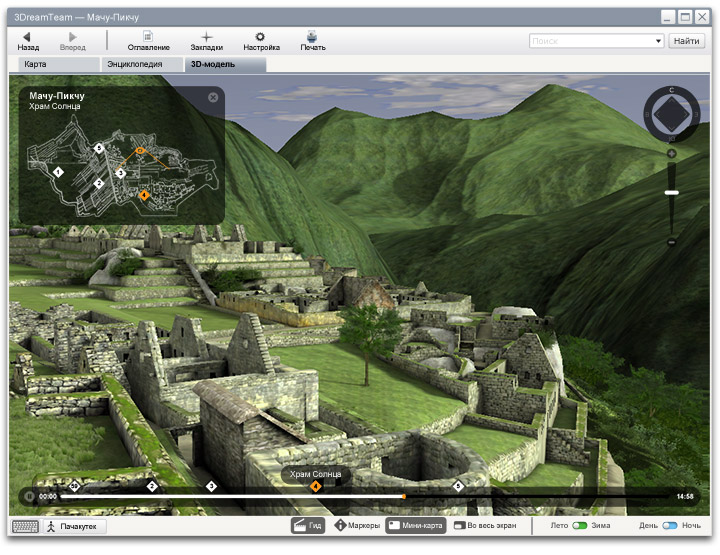Close the Мачу-Пикчу mini-map panel

[x=213, y=97]
